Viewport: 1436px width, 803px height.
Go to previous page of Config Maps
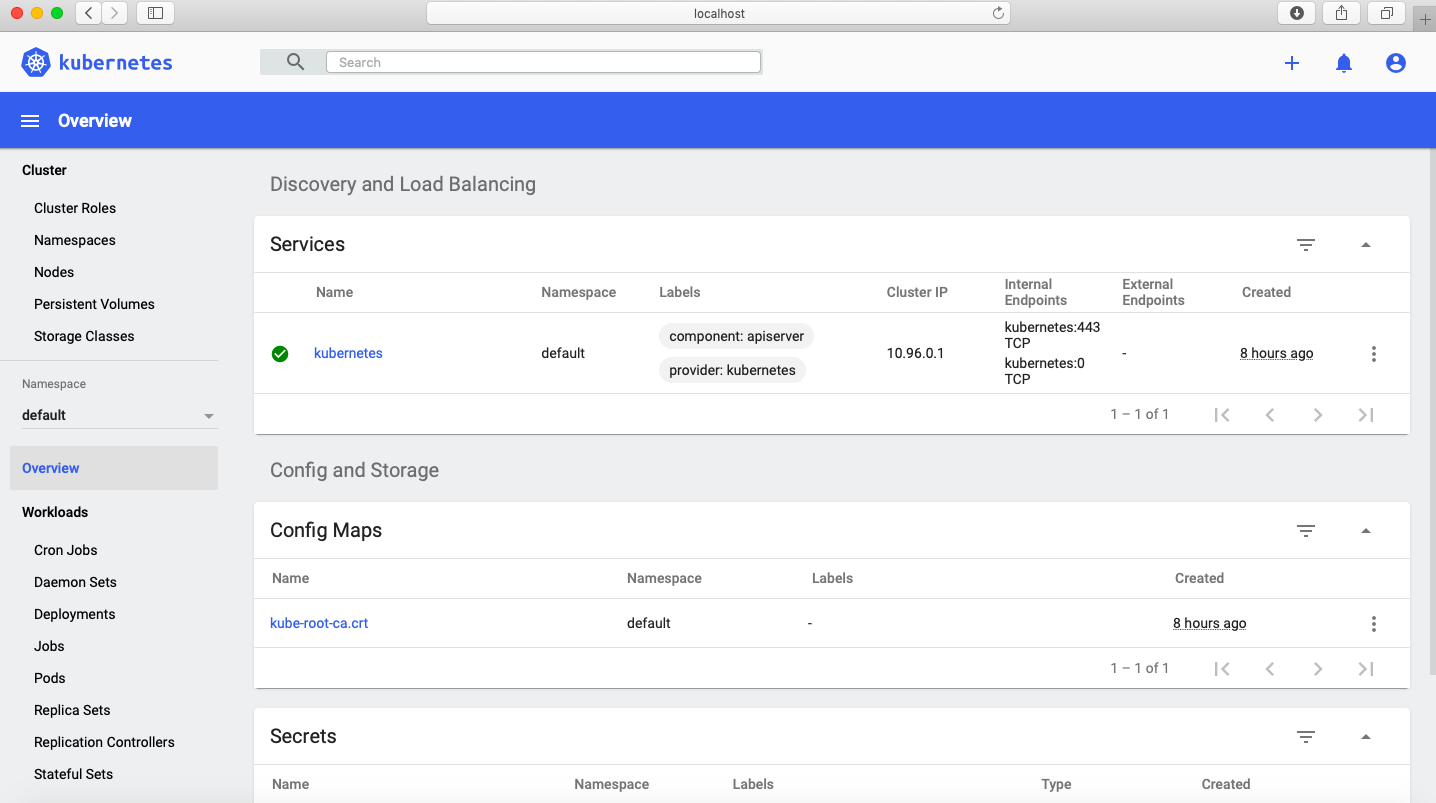click(x=1270, y=669)
